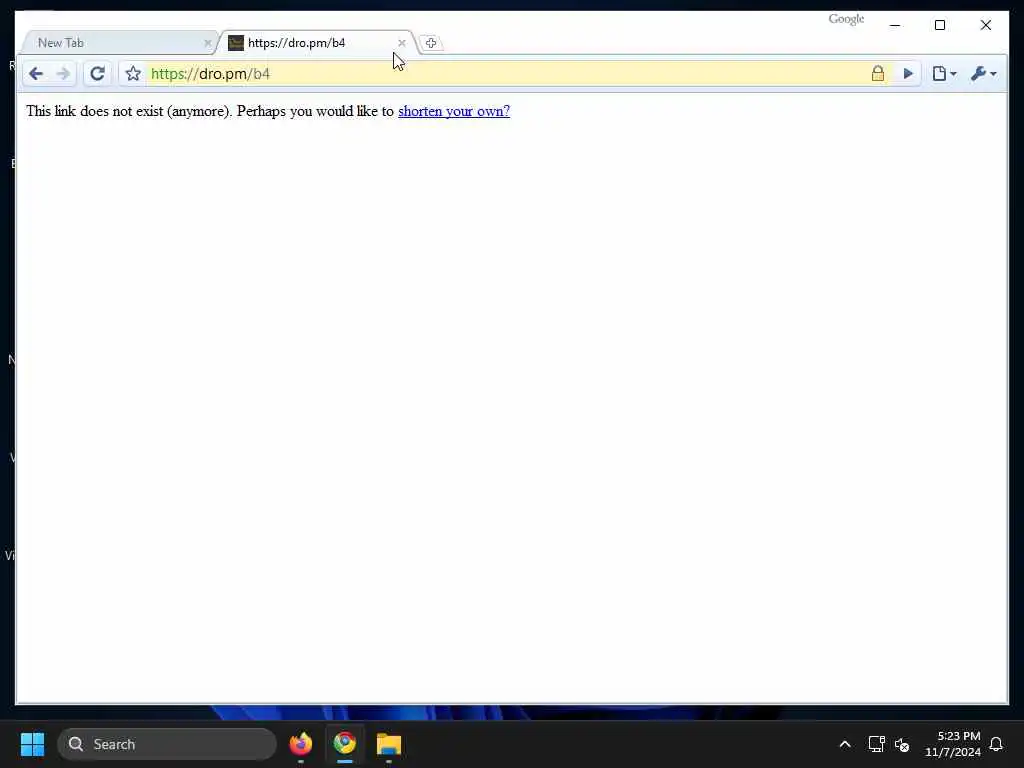Viewport: 1024px width, 768px height.
Task: Open File Explorer from the taskbar
Action: tap(389, 744)
